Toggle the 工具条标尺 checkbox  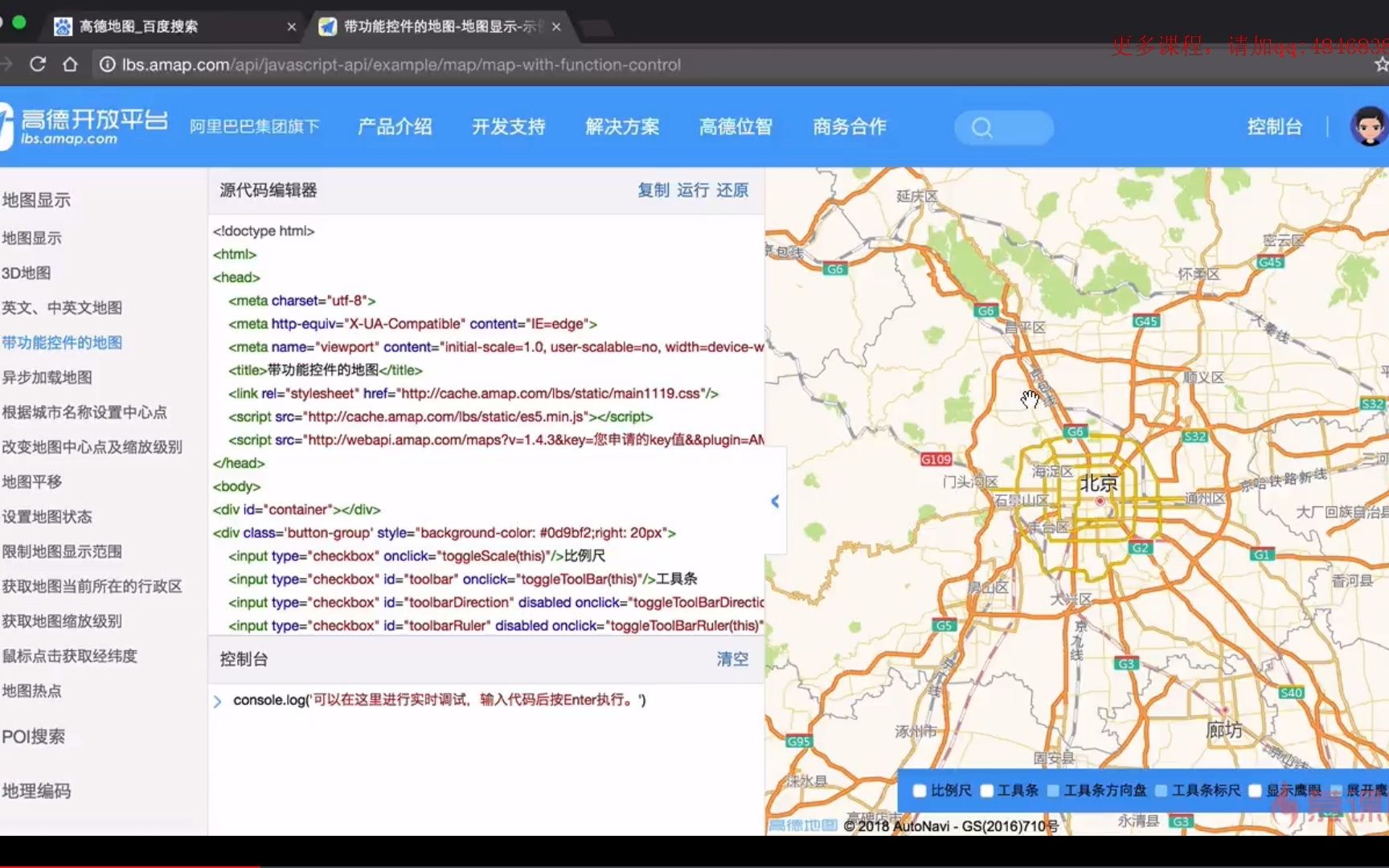pos(1161,791)
